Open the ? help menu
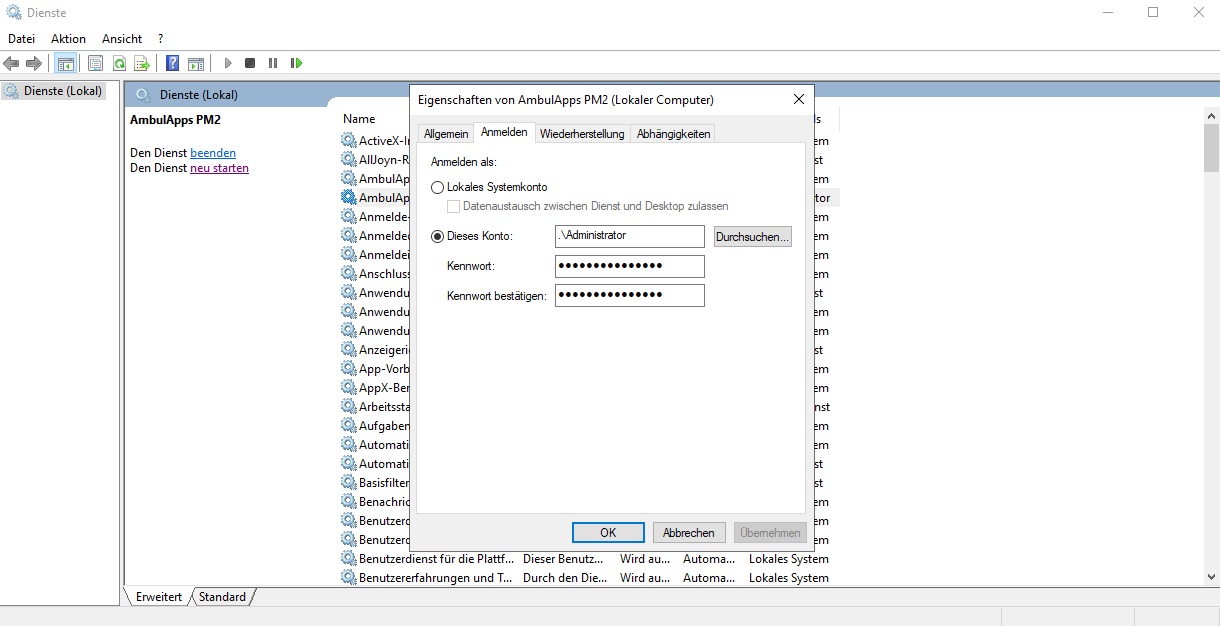Screen dimensions: 1220x626 click(x=160, y=38)
